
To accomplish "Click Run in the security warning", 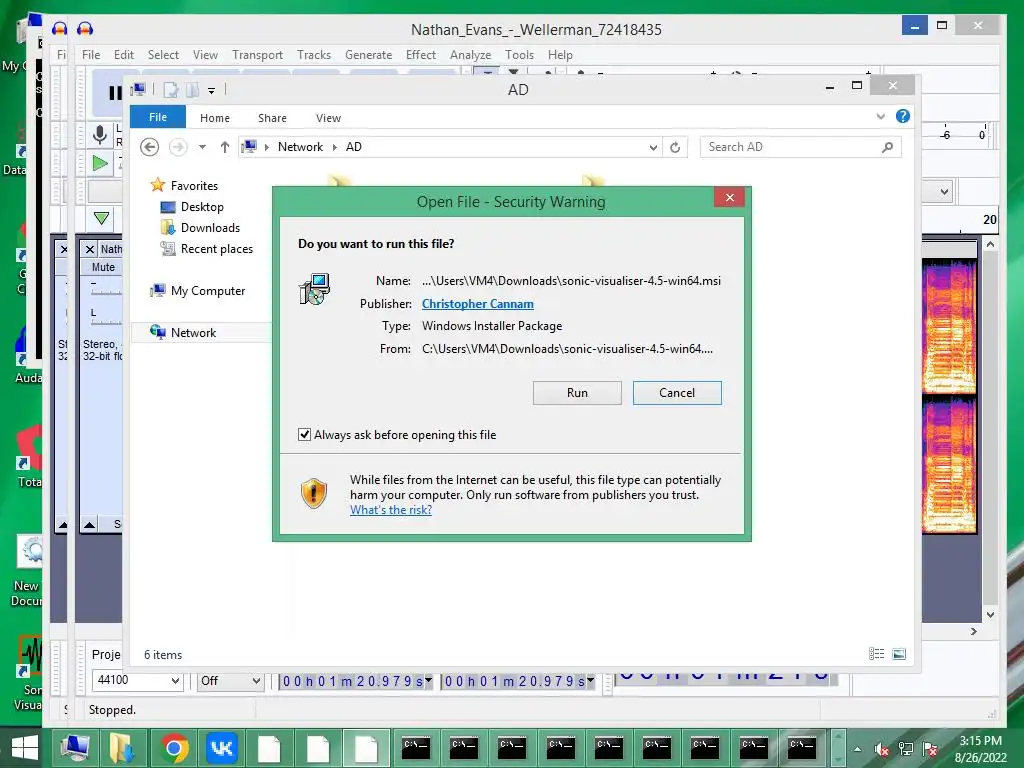I will tap(577, 392).
